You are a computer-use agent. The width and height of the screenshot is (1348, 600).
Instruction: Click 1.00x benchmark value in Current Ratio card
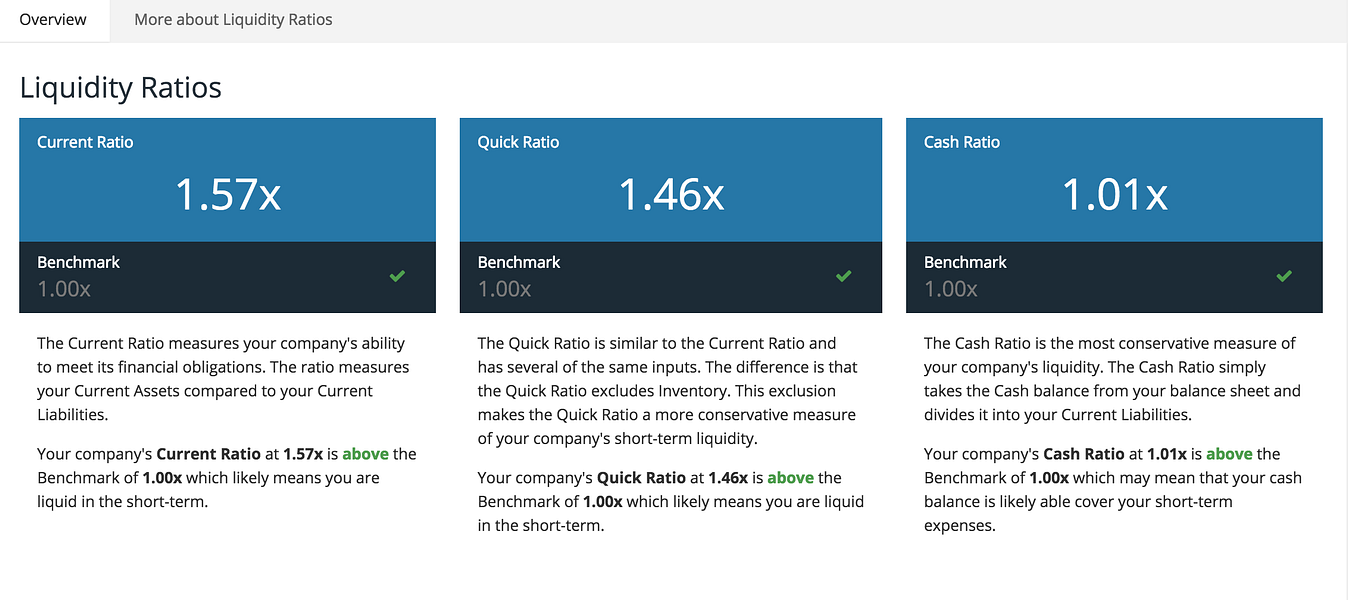click(64, 289)
